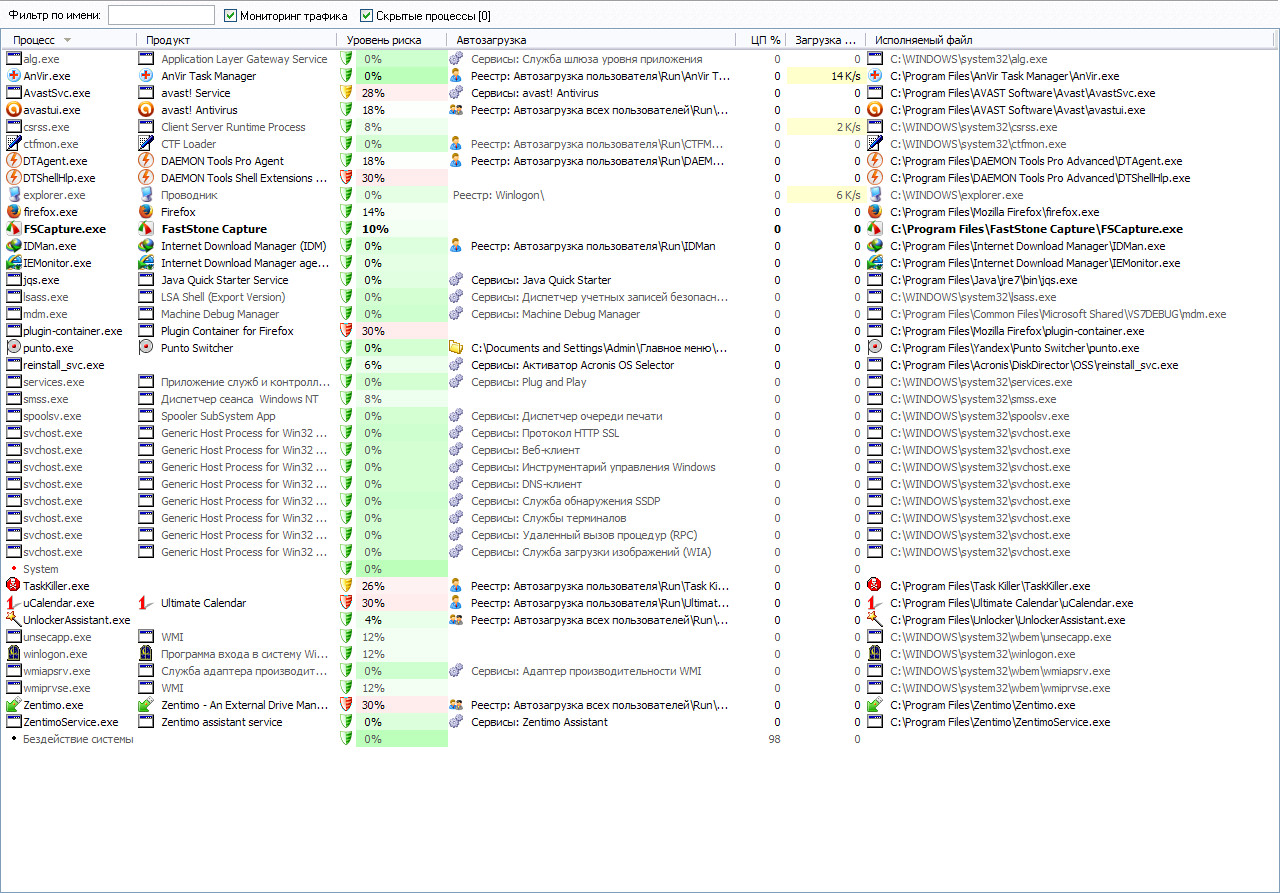Select the csrss.exe process name
This screenshot has width=1280, height=893.
coord(46,127)
